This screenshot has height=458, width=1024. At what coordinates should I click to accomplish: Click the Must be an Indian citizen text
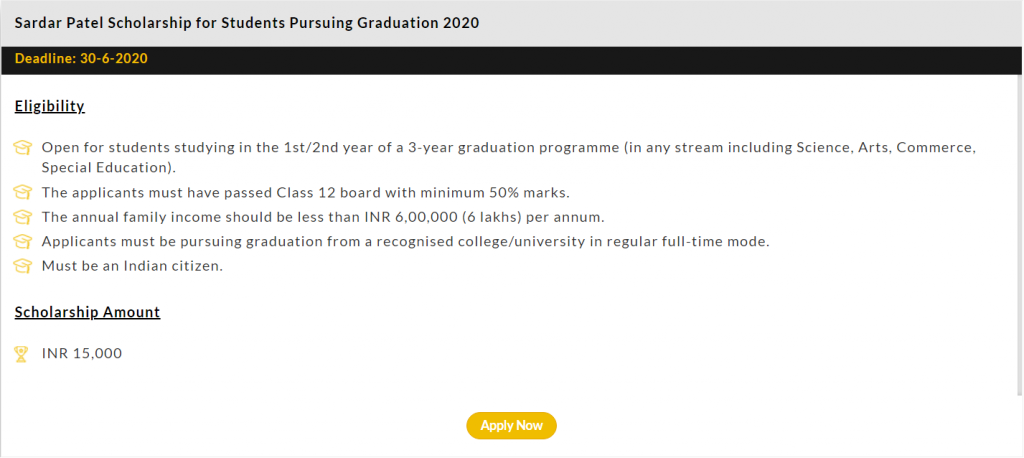point(132,267)
